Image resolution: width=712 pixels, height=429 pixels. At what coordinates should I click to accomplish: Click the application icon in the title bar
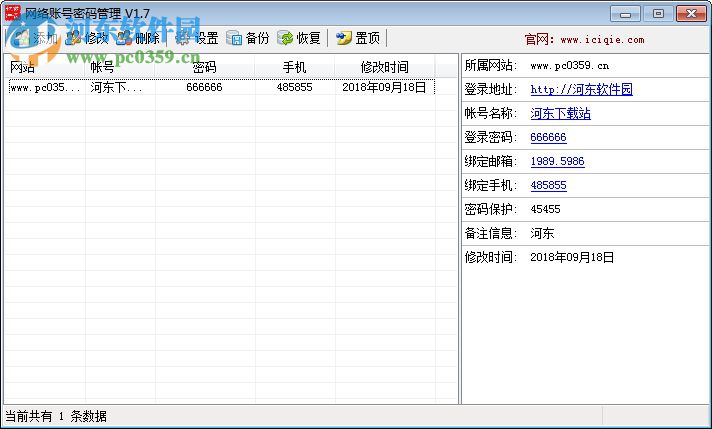tap(12, 13)
